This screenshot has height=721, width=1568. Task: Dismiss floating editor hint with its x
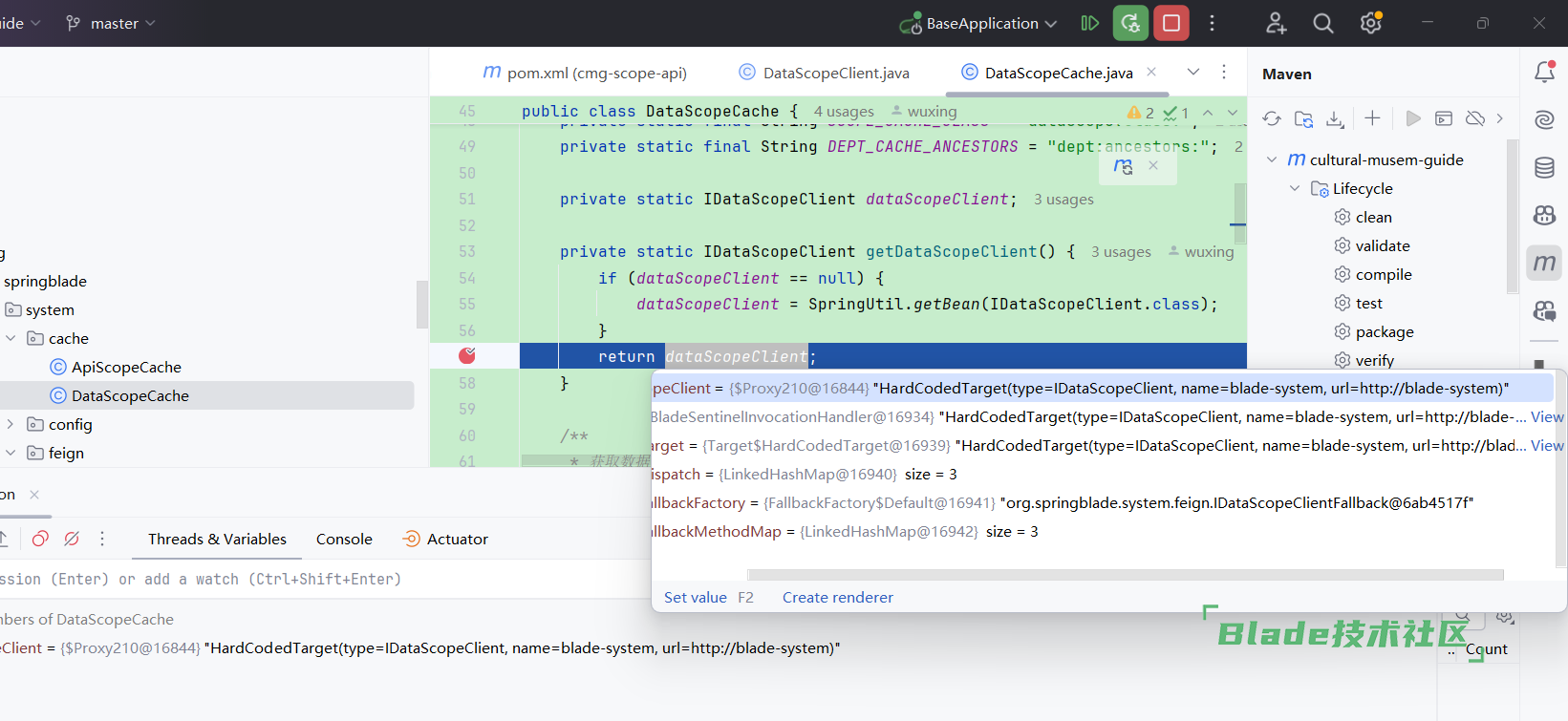pyautogui.click(x=1153, y=165)
